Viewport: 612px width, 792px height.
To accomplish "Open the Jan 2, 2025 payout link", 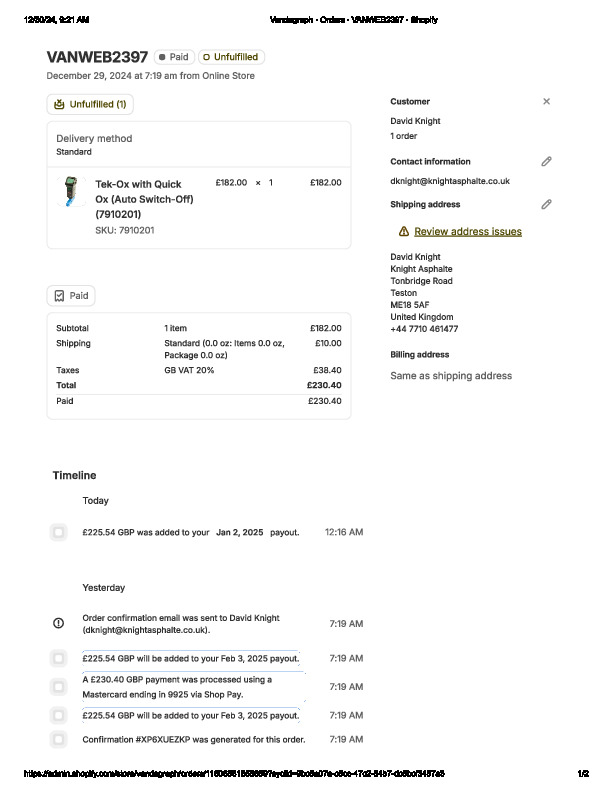I will click(x=239, y=532).
